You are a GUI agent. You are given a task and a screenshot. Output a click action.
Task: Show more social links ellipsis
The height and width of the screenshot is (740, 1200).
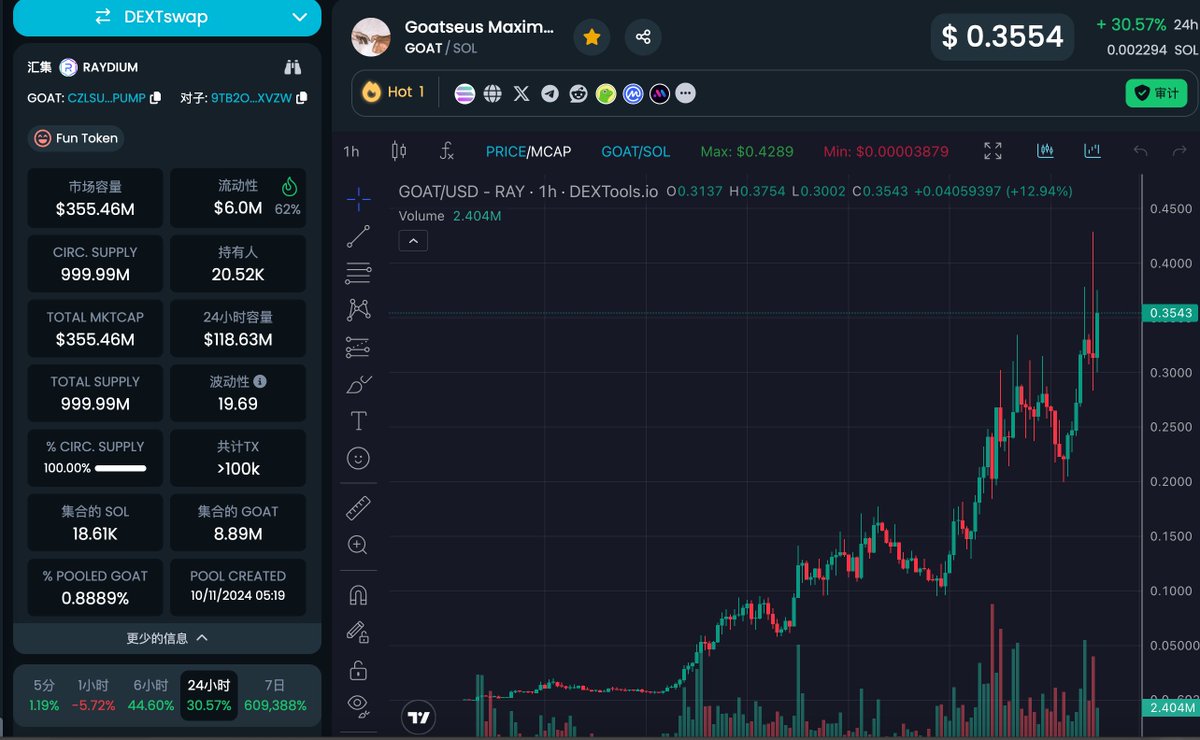coord(685,93)
